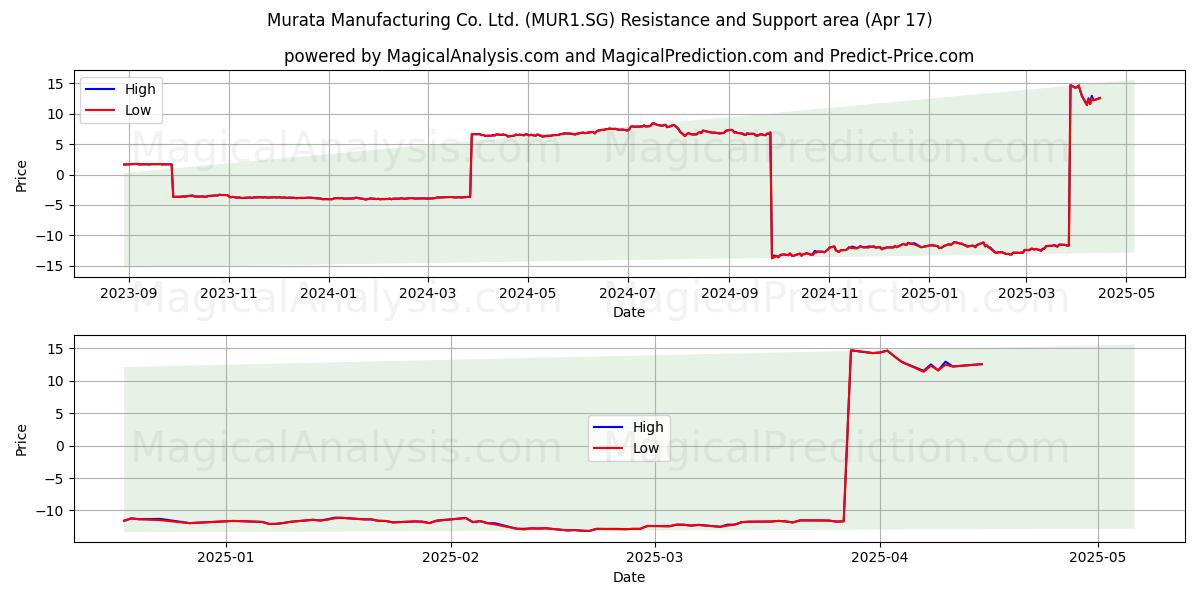This screenshot has height=600, width=1200.
Task: Click the '2025-03' x-axis label in bottom chart
Action: coord(655,558)
